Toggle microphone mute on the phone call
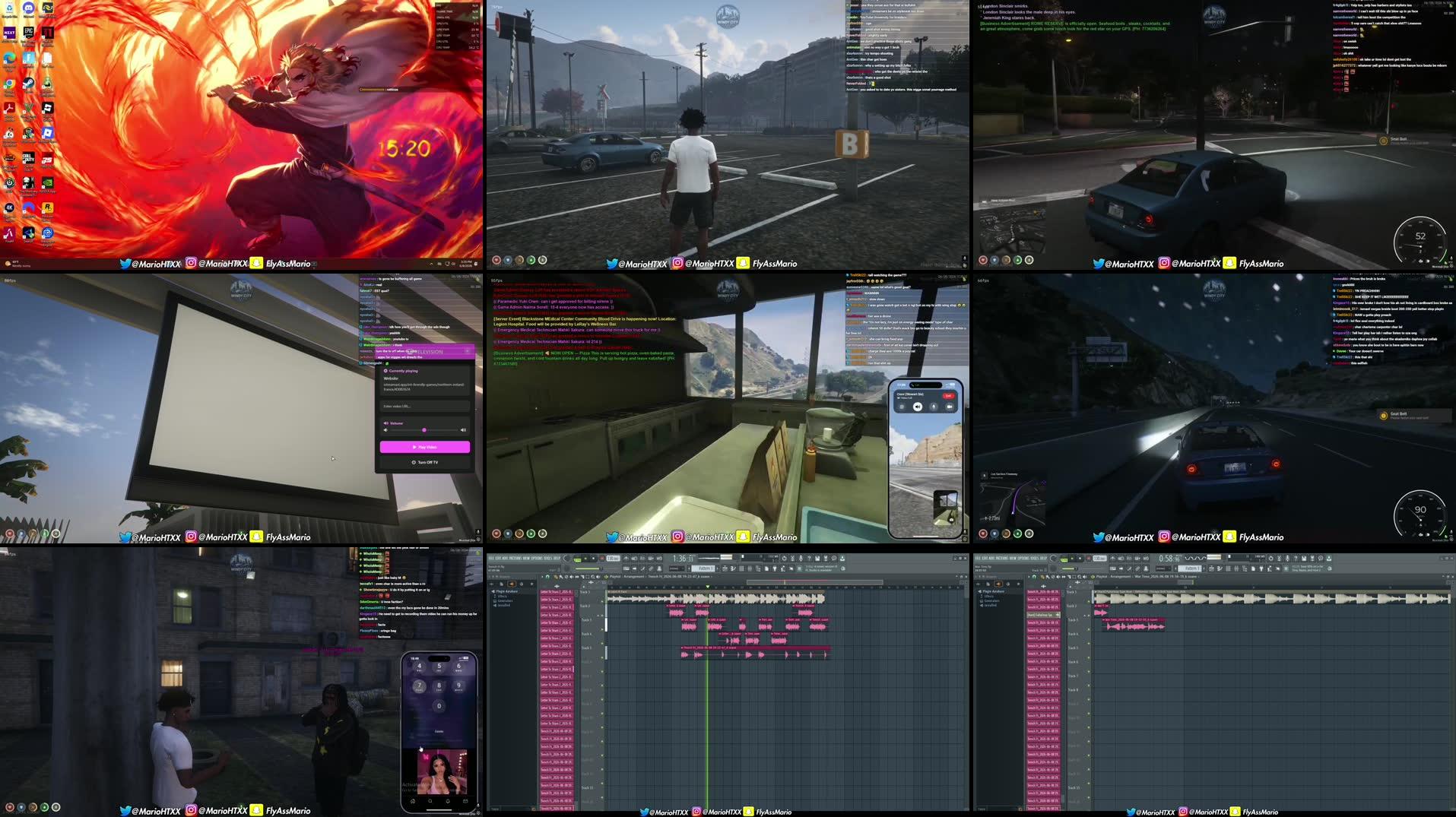Screen dimensions: 1456x817 tap(934, 407)
